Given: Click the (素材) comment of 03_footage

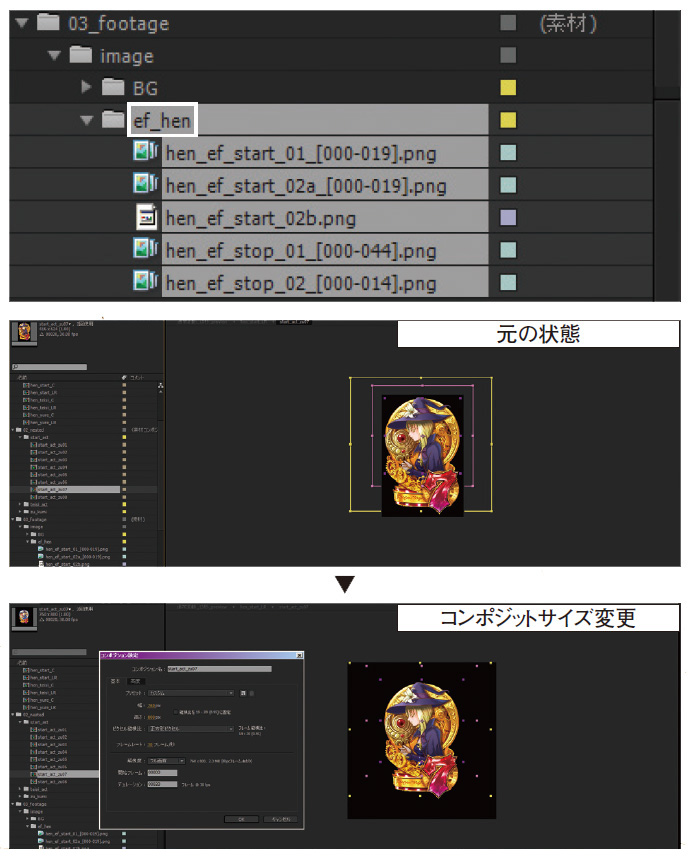Looking at the screenshot, I should 568,24.
